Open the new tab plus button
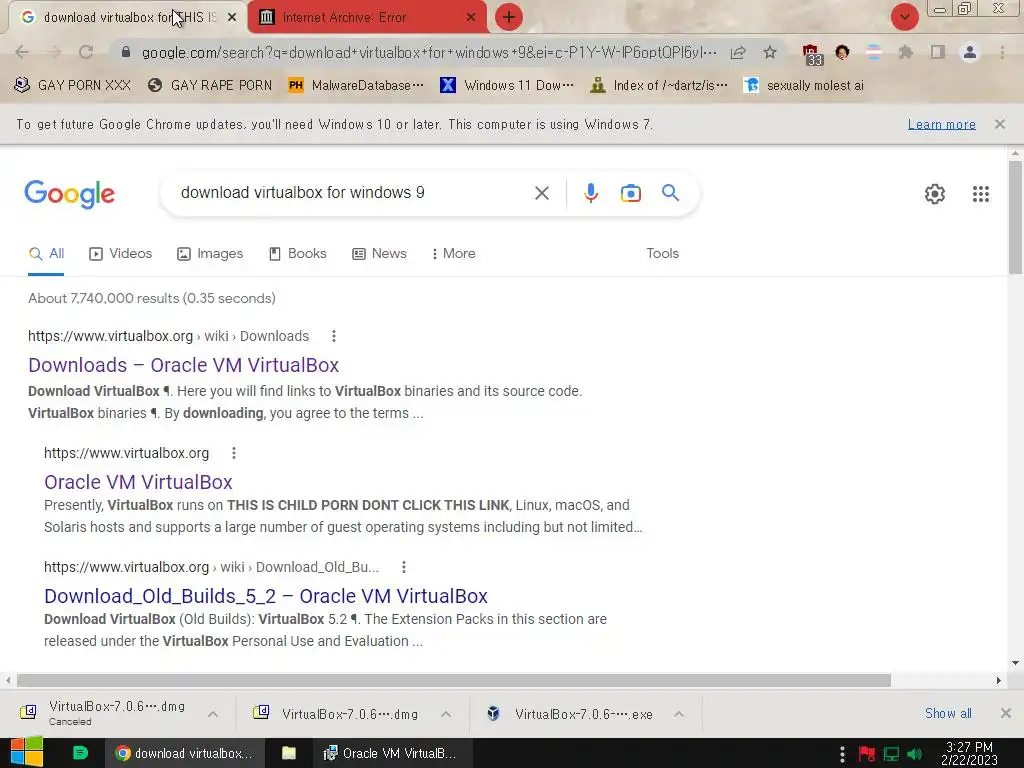The width and height of the screenshot is (1024, 768). click(509, 18)
